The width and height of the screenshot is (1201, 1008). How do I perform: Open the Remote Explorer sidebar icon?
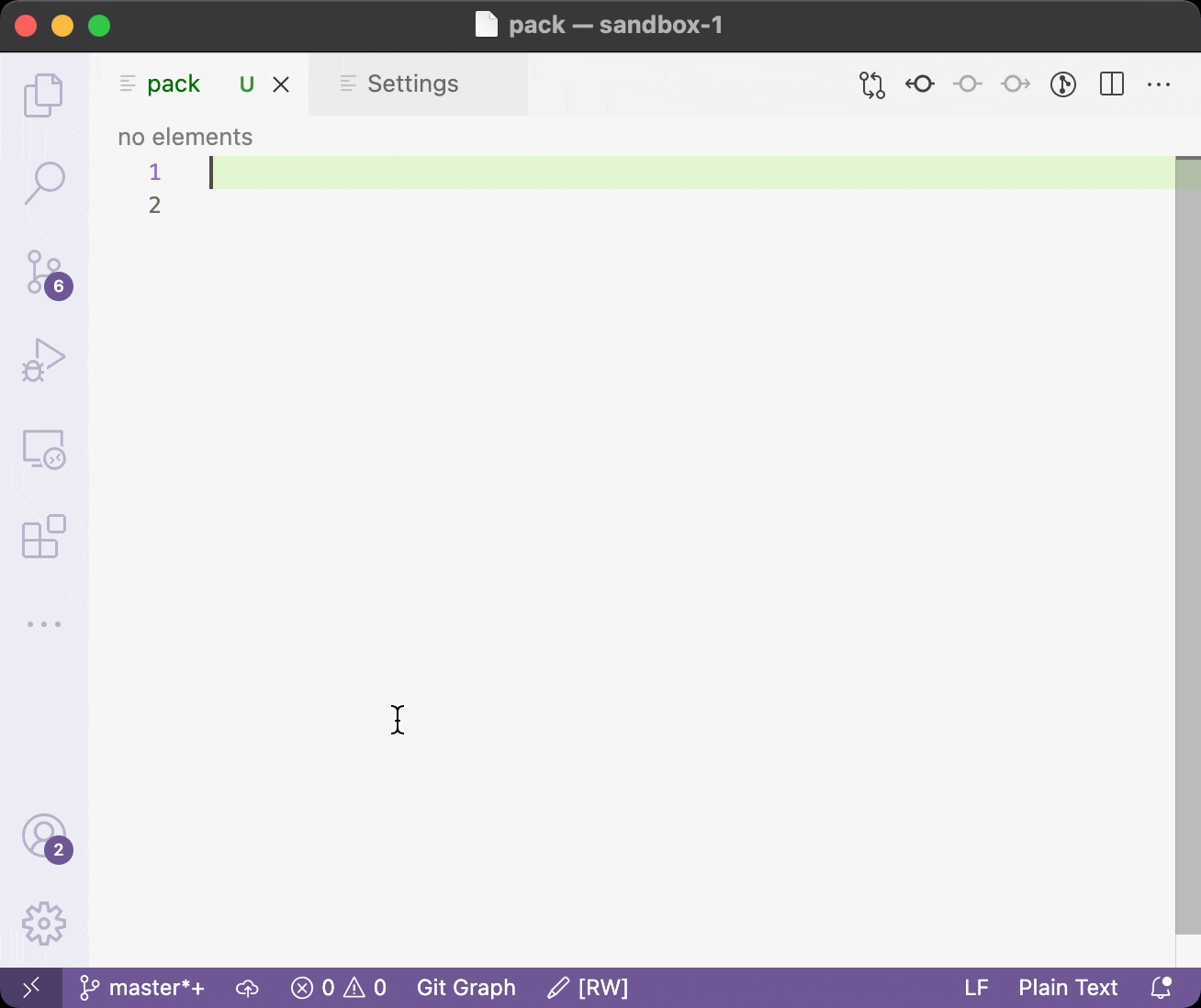pyautogui.click(x=43, y=448)
